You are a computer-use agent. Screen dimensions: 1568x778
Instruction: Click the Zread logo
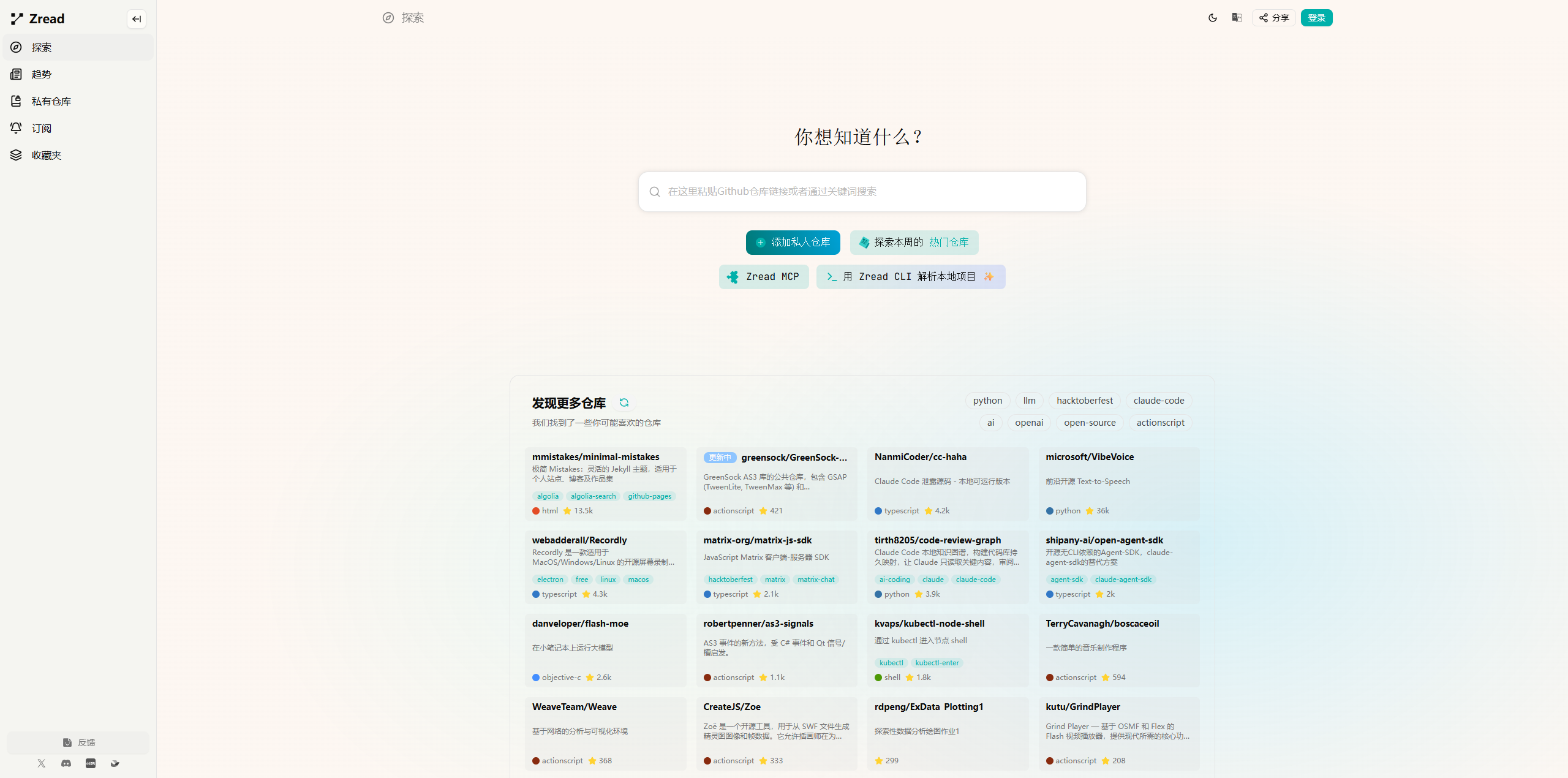click(38, 18)
